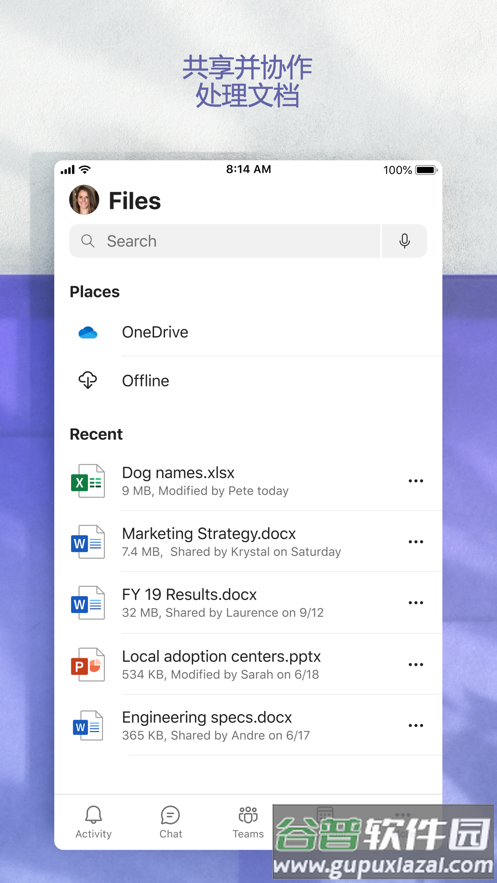The height and width of the screenshot is (883, 497).
Task: Open more options for Local adoption centers.pptx
Action: click(x=415, y=665)
